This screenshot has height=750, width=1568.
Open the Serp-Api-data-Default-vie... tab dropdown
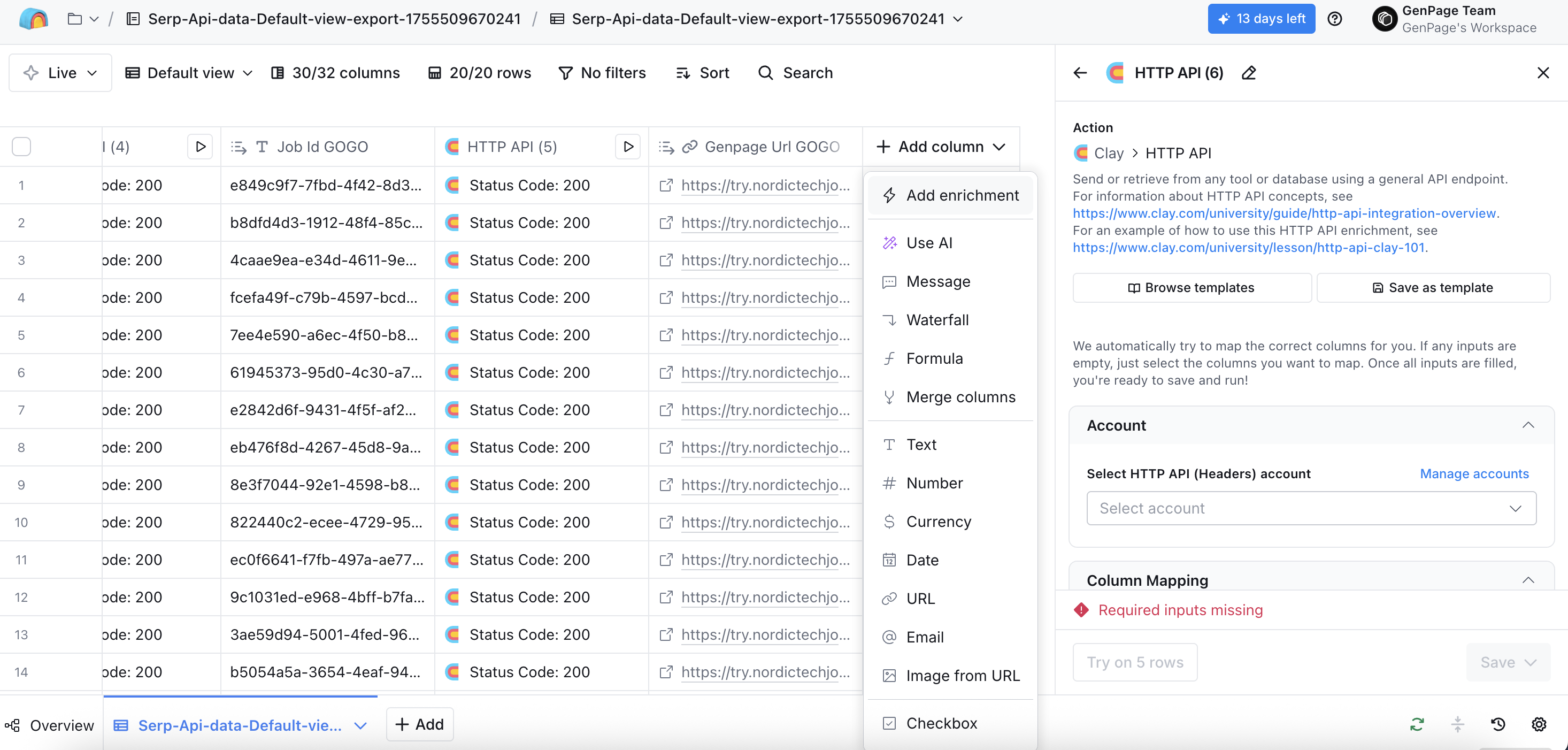point(360,725)
